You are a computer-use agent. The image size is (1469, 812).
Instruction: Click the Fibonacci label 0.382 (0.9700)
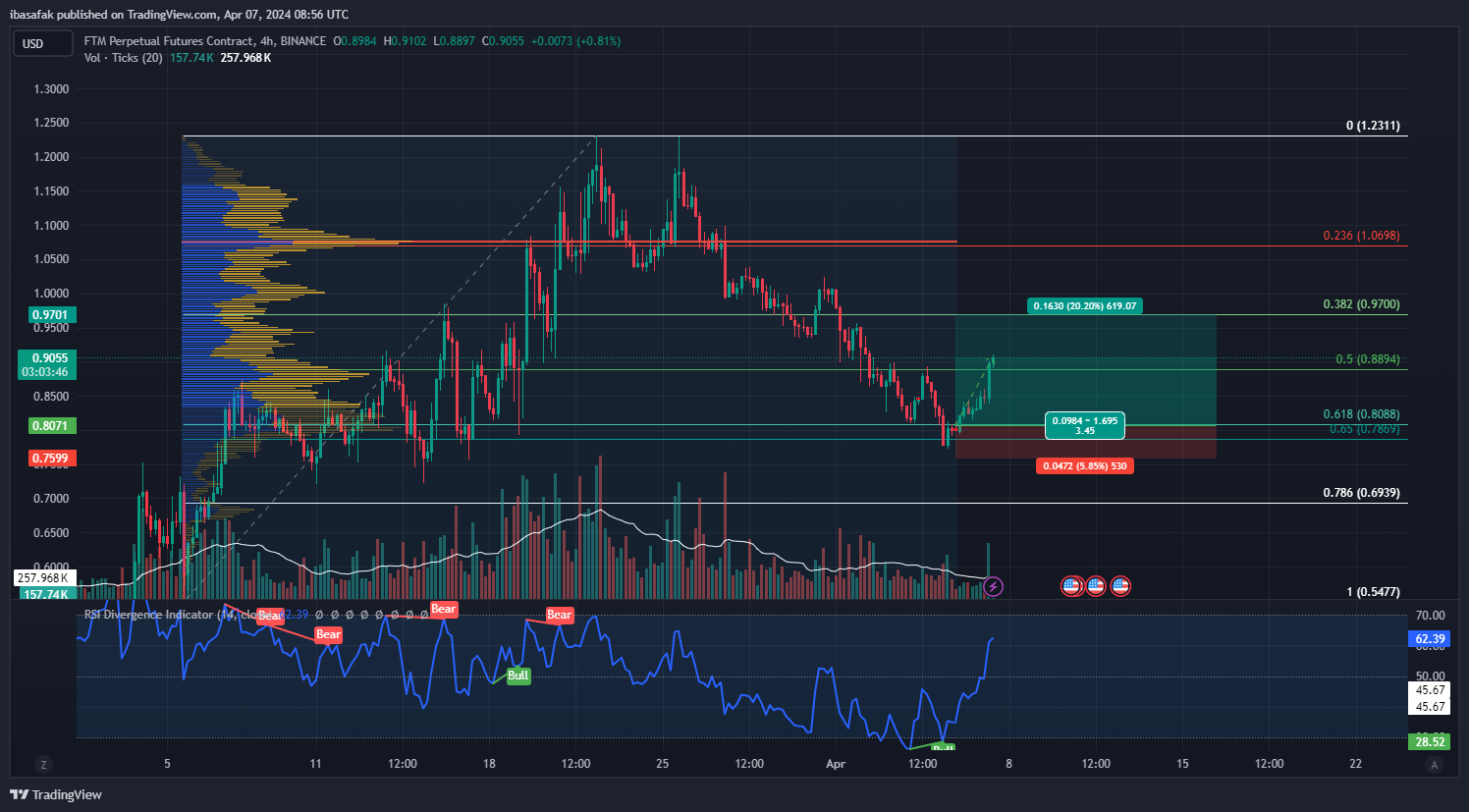click(1361, 304)
